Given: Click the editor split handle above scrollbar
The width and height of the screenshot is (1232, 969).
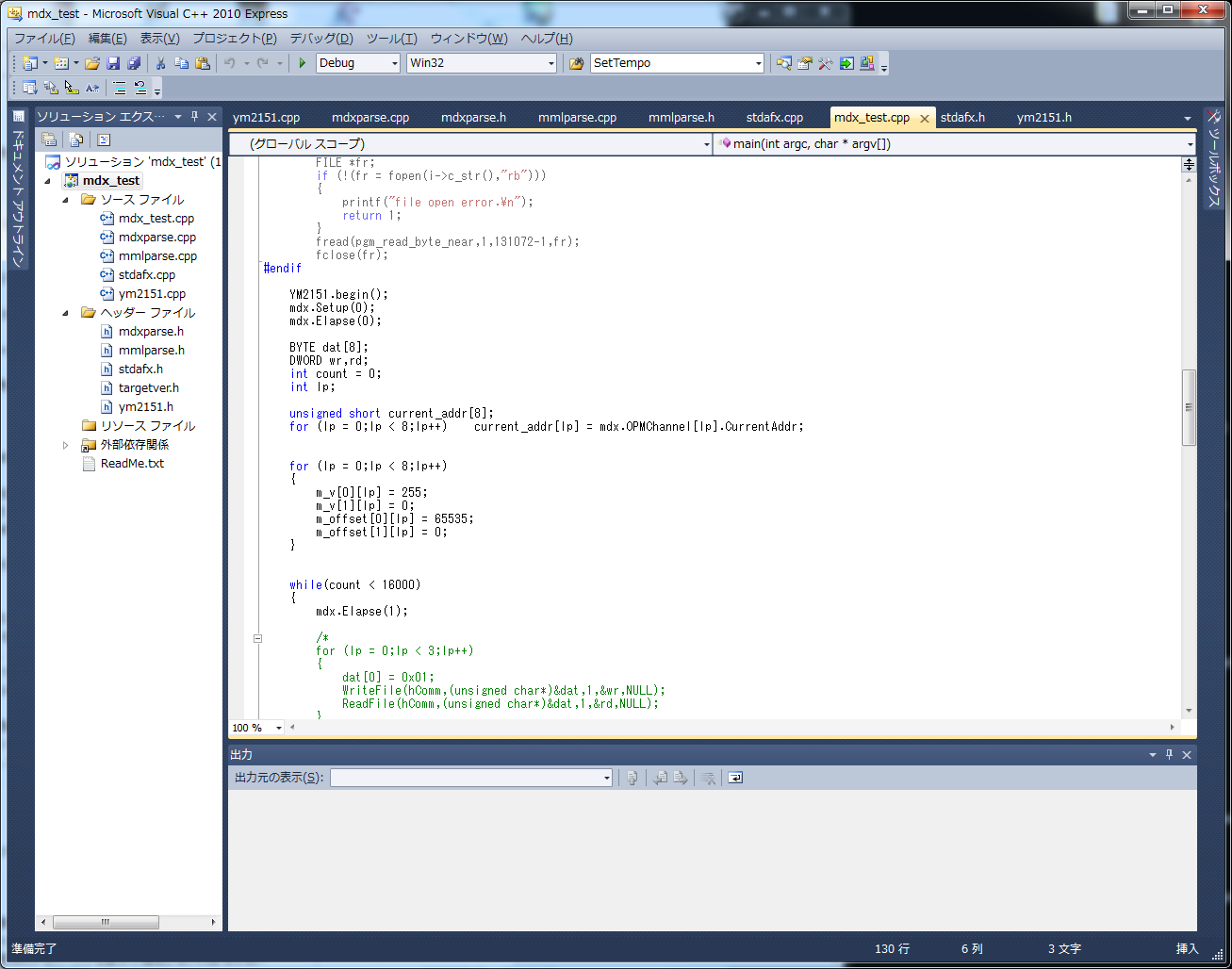Looking at the screenshot, I should [x=1189, y=164].
